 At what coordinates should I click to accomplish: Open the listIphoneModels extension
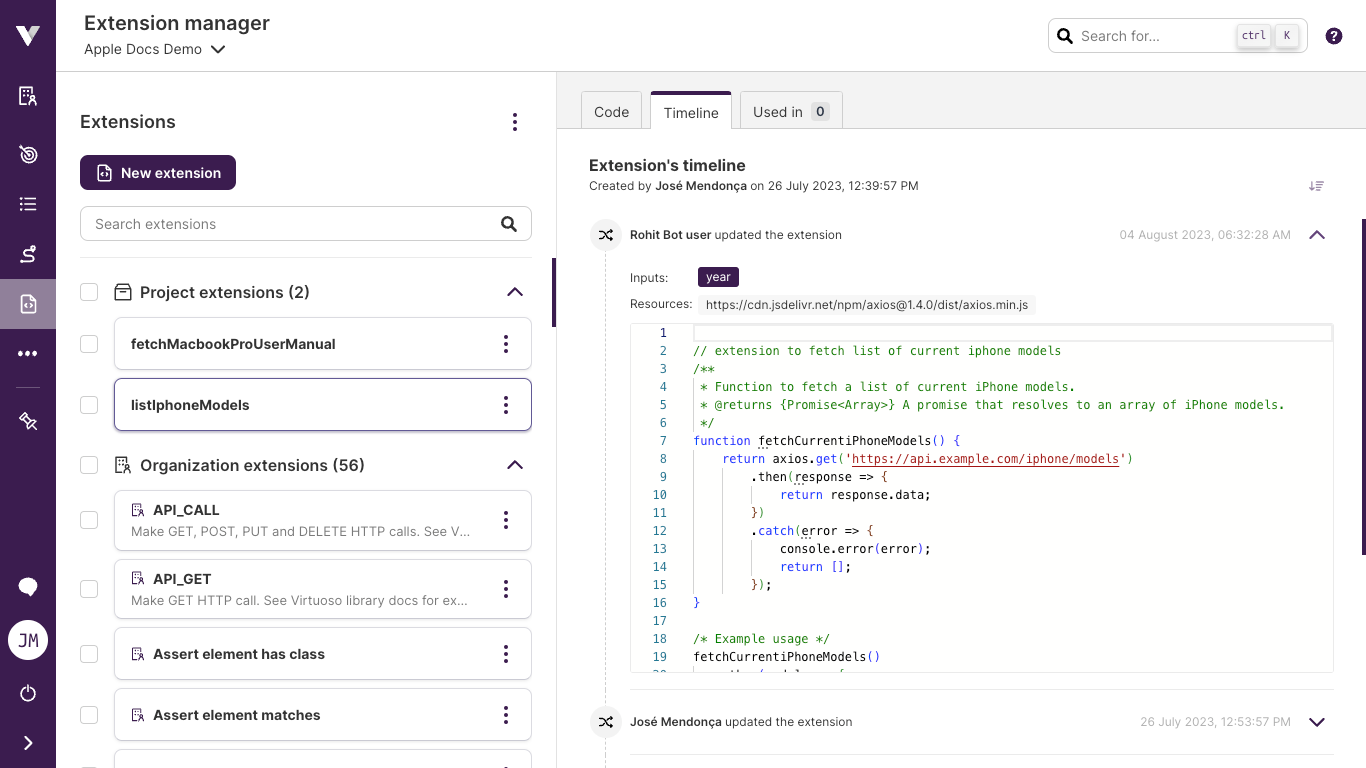[323, 405]
